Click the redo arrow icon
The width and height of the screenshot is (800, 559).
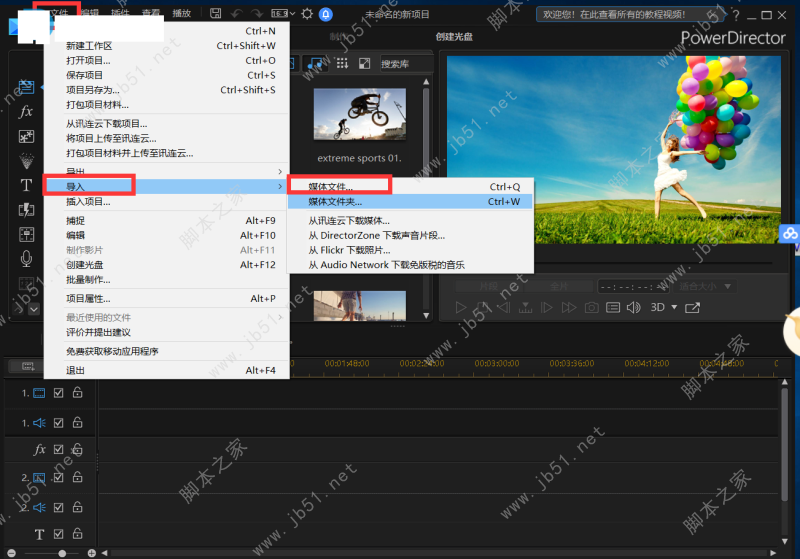(257, 14)
